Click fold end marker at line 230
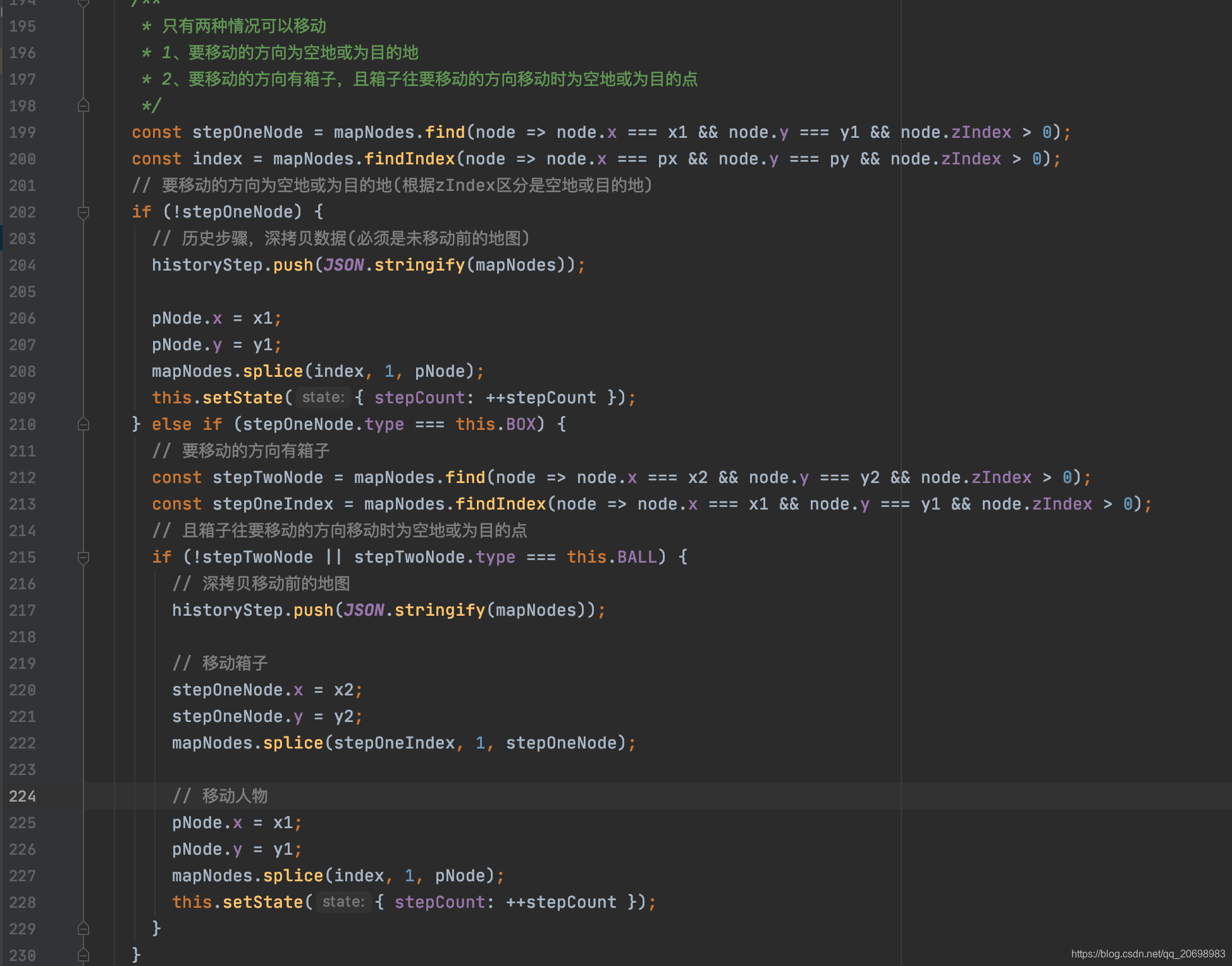Image resolution: width=1232 pixels, height=966 pixels. (83, 955)
